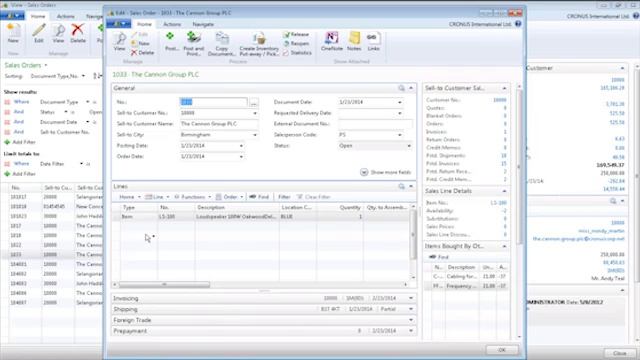640x360 pixels.
Task: Switch to Navigate tab in Sales Order
Action: point(203,24)
